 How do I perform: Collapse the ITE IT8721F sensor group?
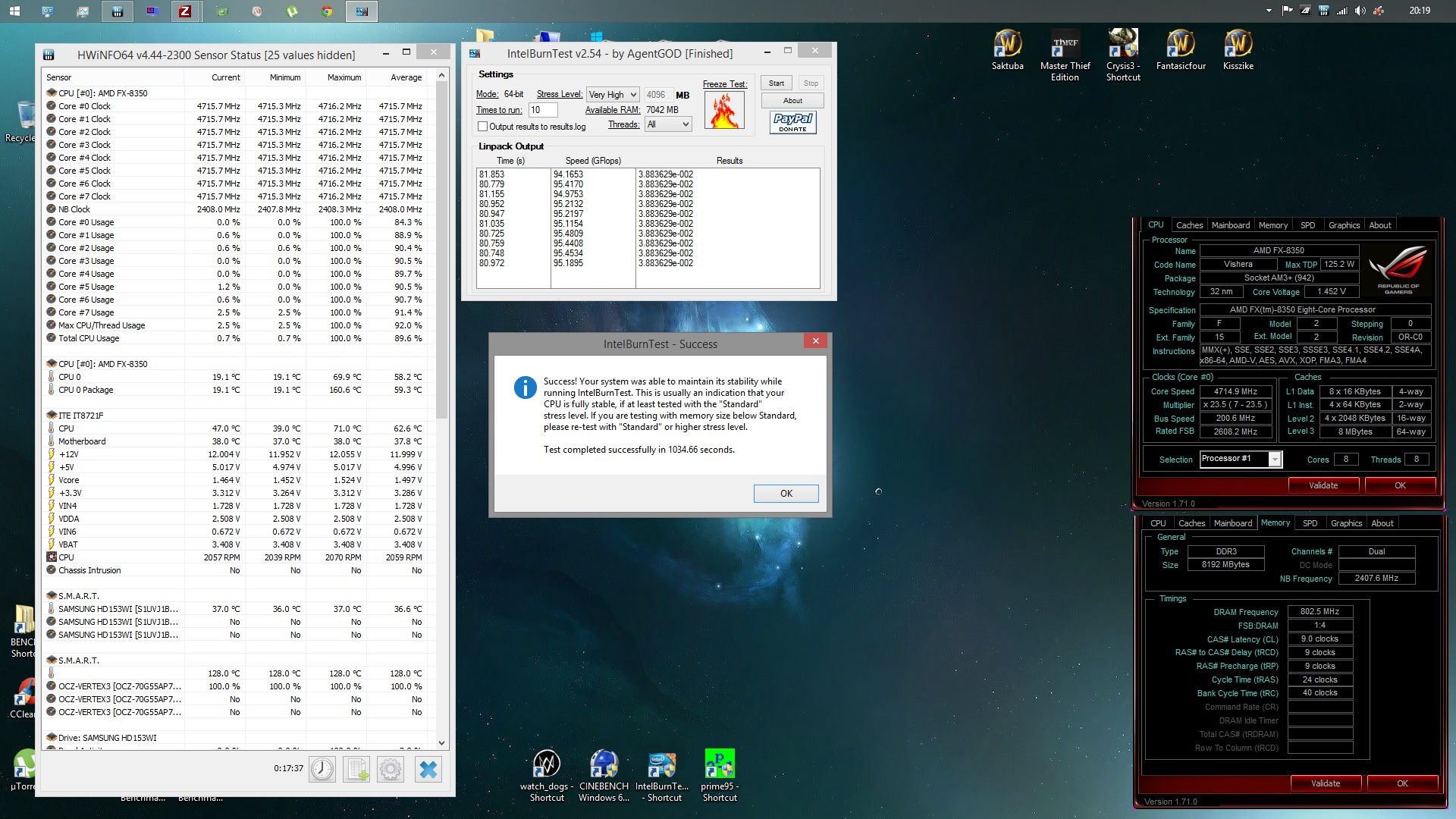pyautogui.click(x=52, y=416)
